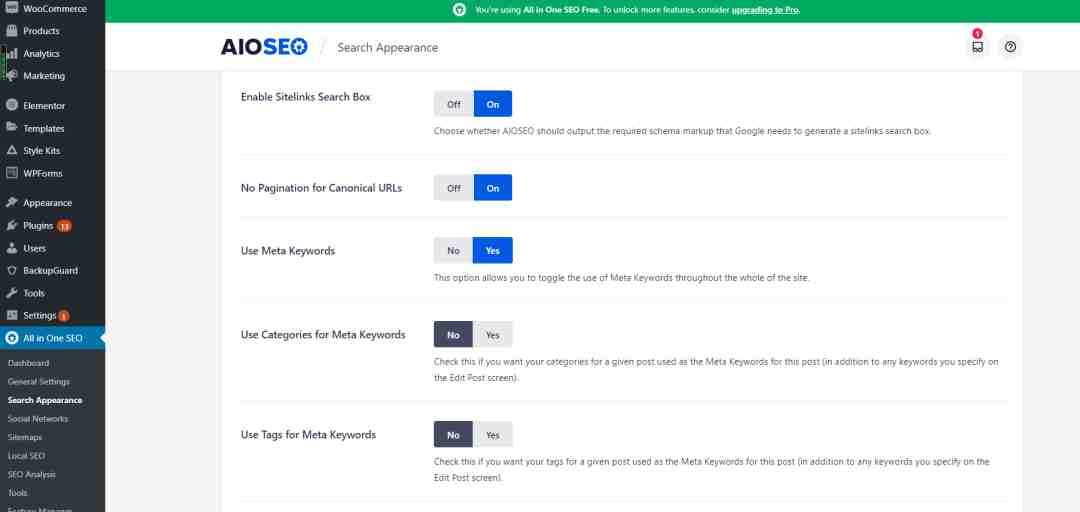This screenshot has width=1080, height=512.
Task: Click the Settings sliders icon
Action: click(12, 316)
